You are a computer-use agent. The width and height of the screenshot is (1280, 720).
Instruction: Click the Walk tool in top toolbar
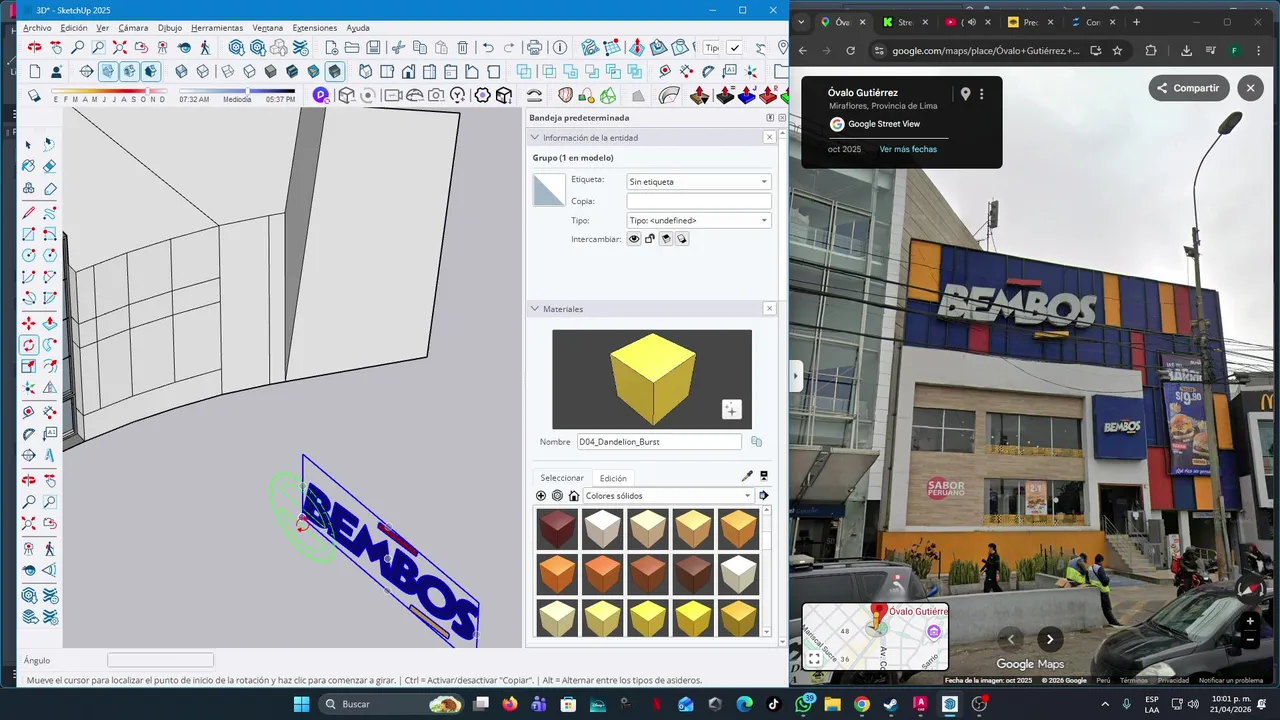tap(205, 47)
